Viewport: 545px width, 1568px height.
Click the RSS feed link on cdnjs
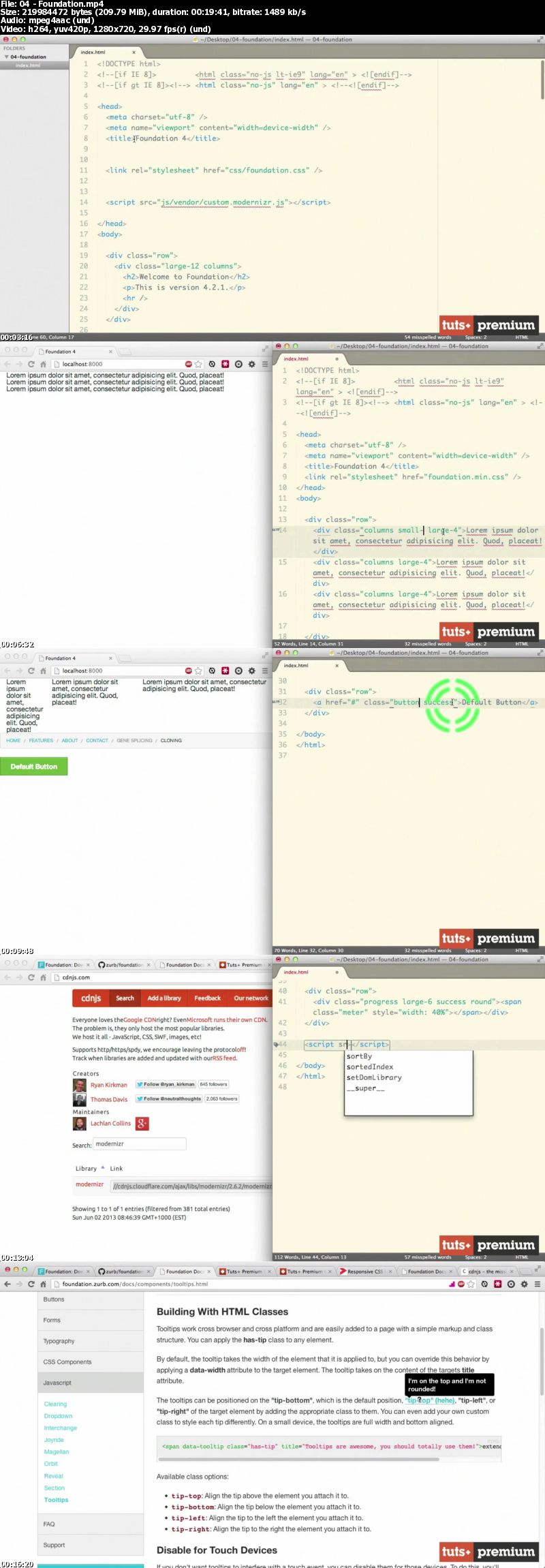click(x=224, y=1058)
